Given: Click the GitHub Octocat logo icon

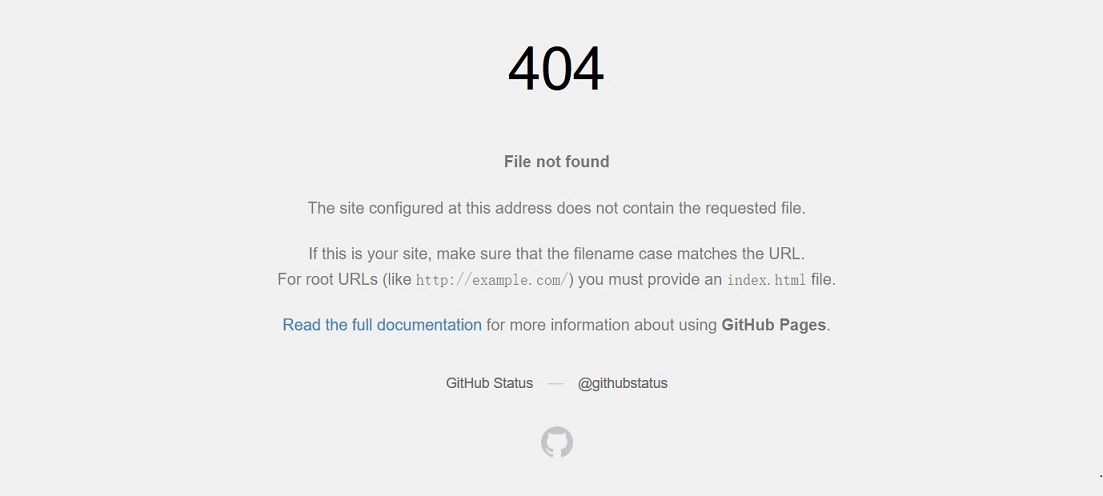Looking at the screenshot, I should 557,442.
